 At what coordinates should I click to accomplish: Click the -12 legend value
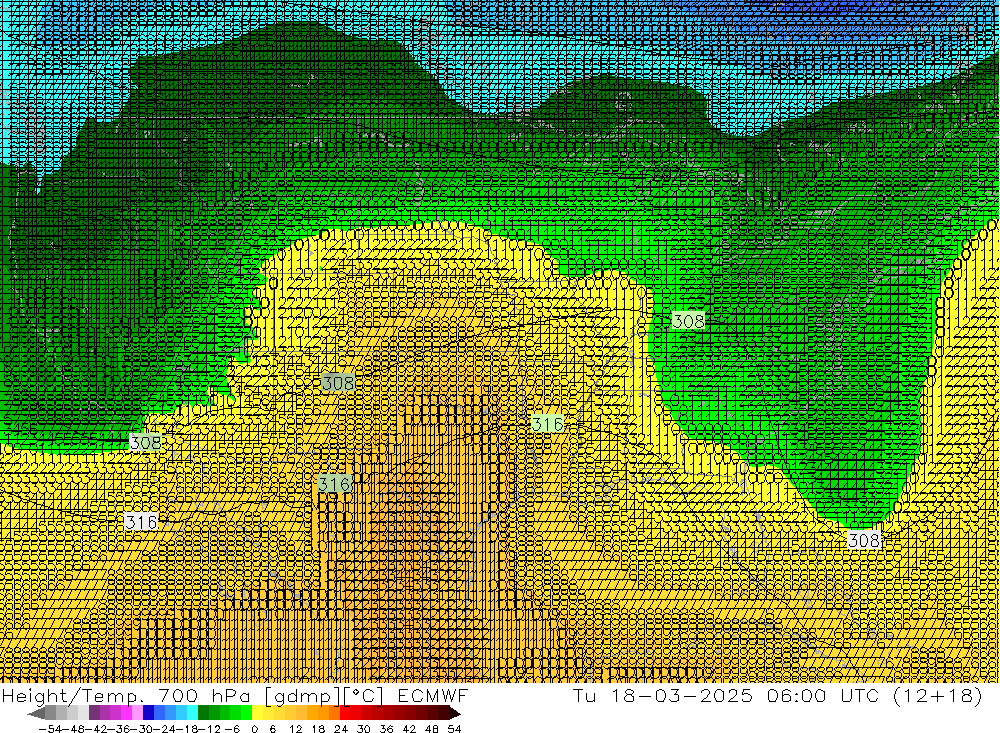(209, 729)
